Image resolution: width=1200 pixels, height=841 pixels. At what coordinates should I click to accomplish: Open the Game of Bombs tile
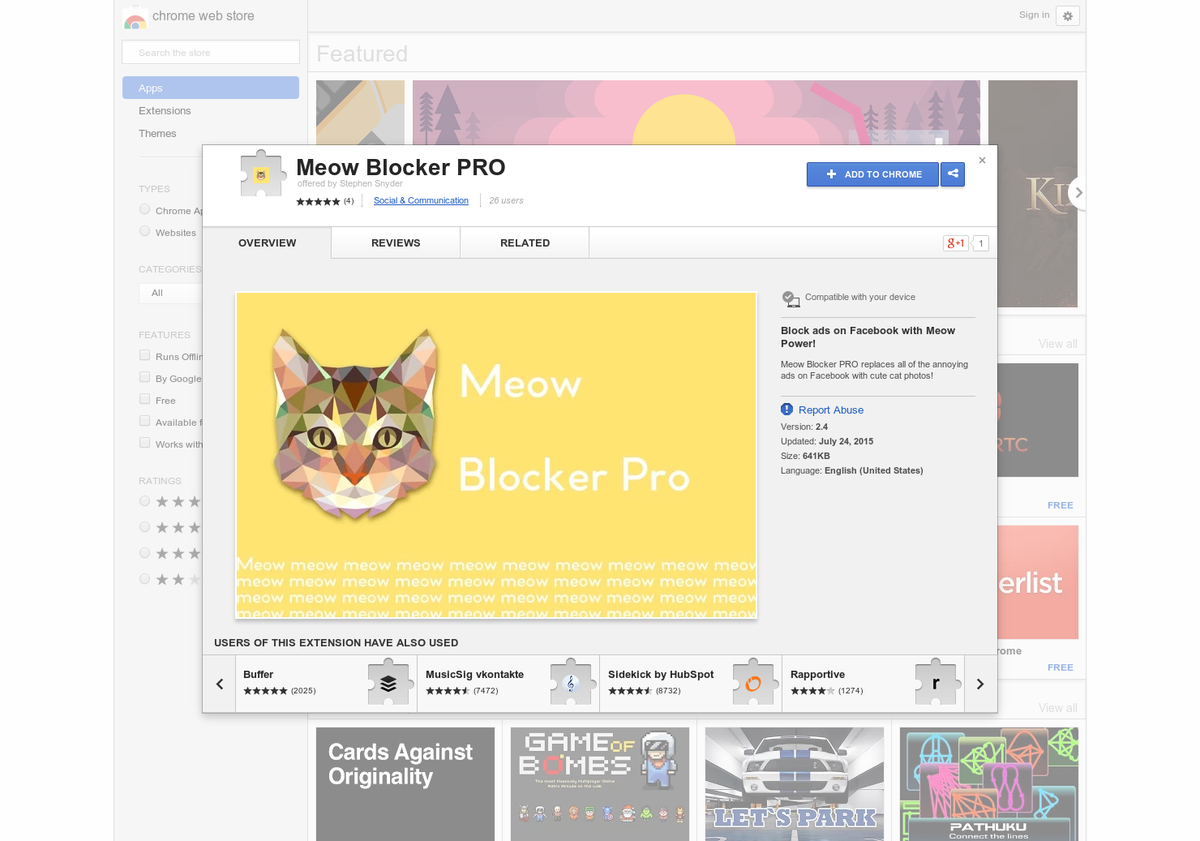(600, 784)
